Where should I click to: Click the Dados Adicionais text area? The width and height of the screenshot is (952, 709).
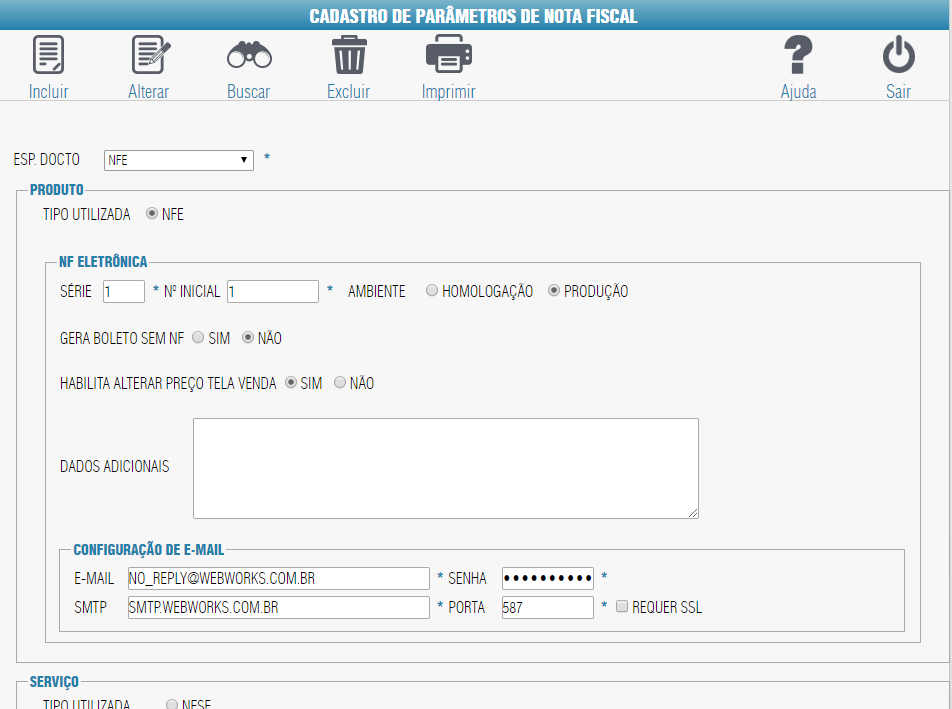(446, 468)
